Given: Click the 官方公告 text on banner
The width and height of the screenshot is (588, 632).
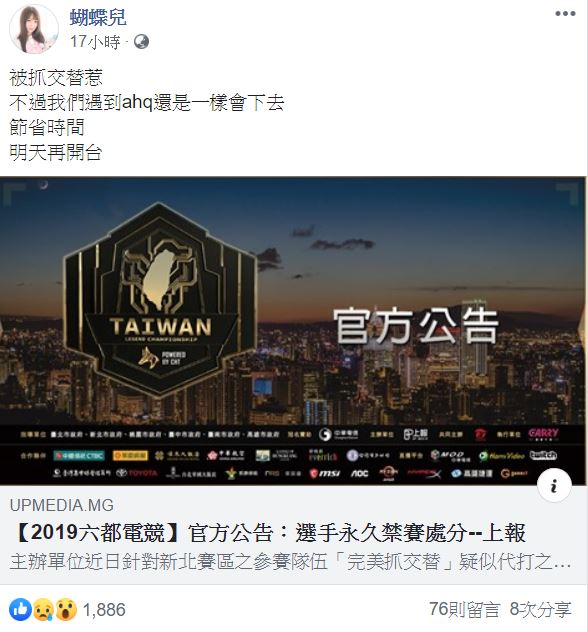Looking at the screenshot, I should pyautogui.click(x=416, y=326).
